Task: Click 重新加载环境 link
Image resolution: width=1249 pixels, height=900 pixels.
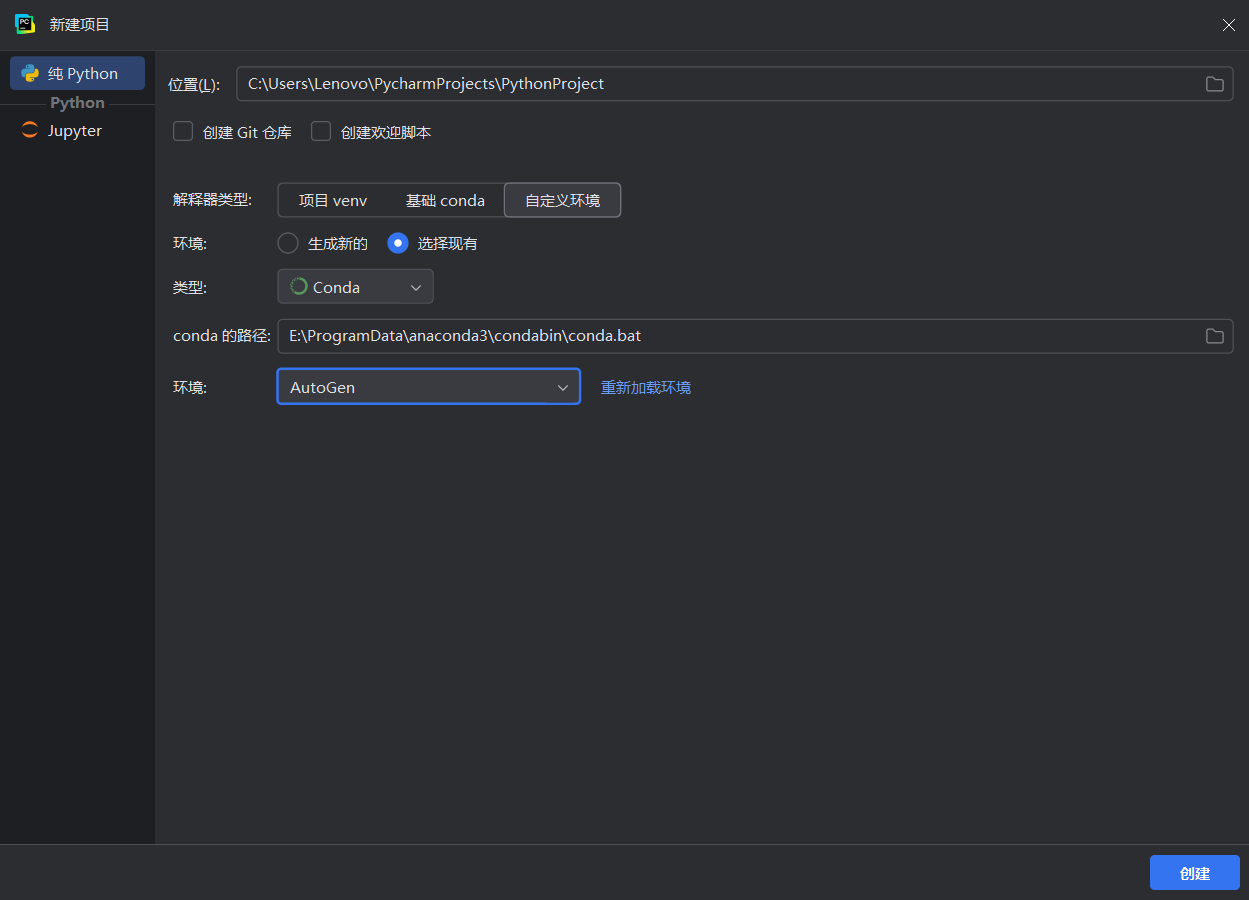Action: (646, 387)
